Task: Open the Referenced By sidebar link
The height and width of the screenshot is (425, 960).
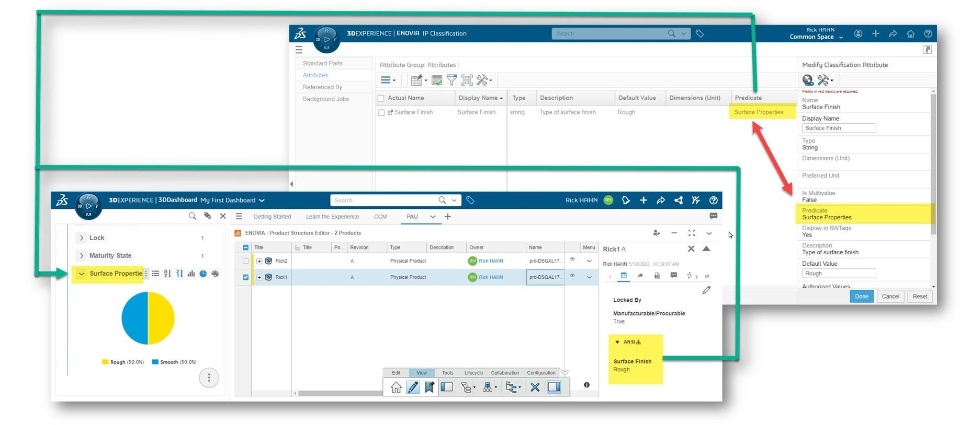Action: coord(322,87)
